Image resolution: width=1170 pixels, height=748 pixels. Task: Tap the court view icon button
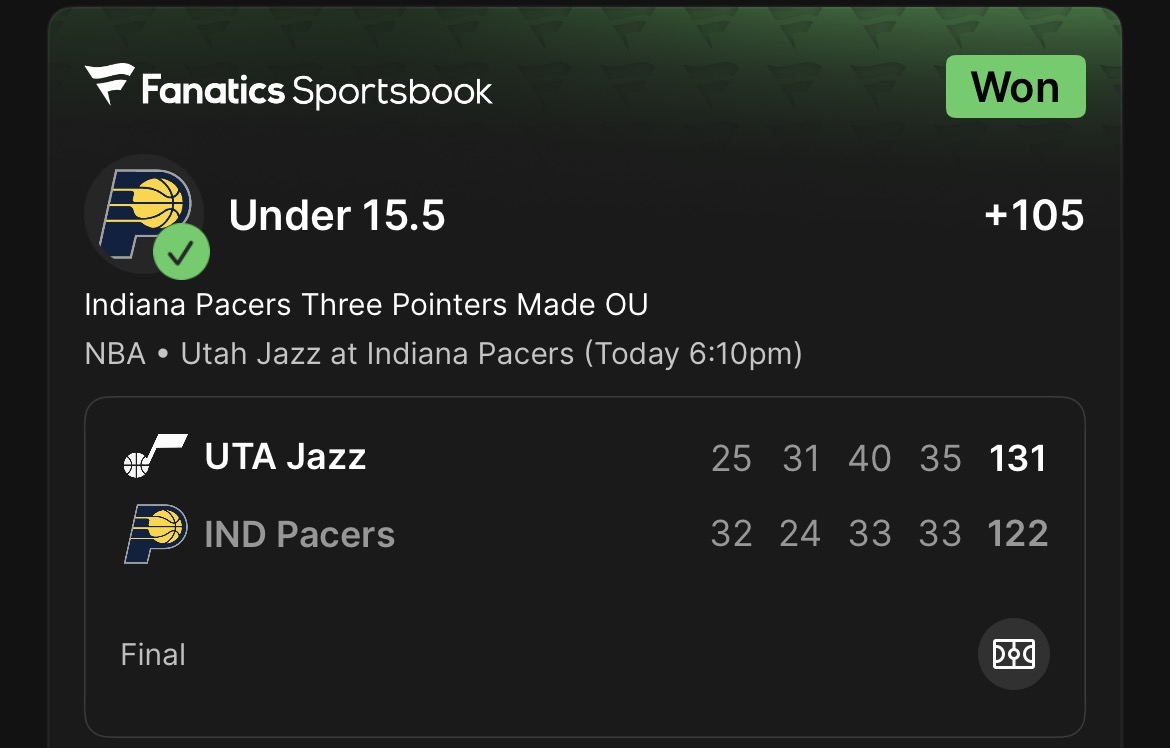tap(1013, 655)
